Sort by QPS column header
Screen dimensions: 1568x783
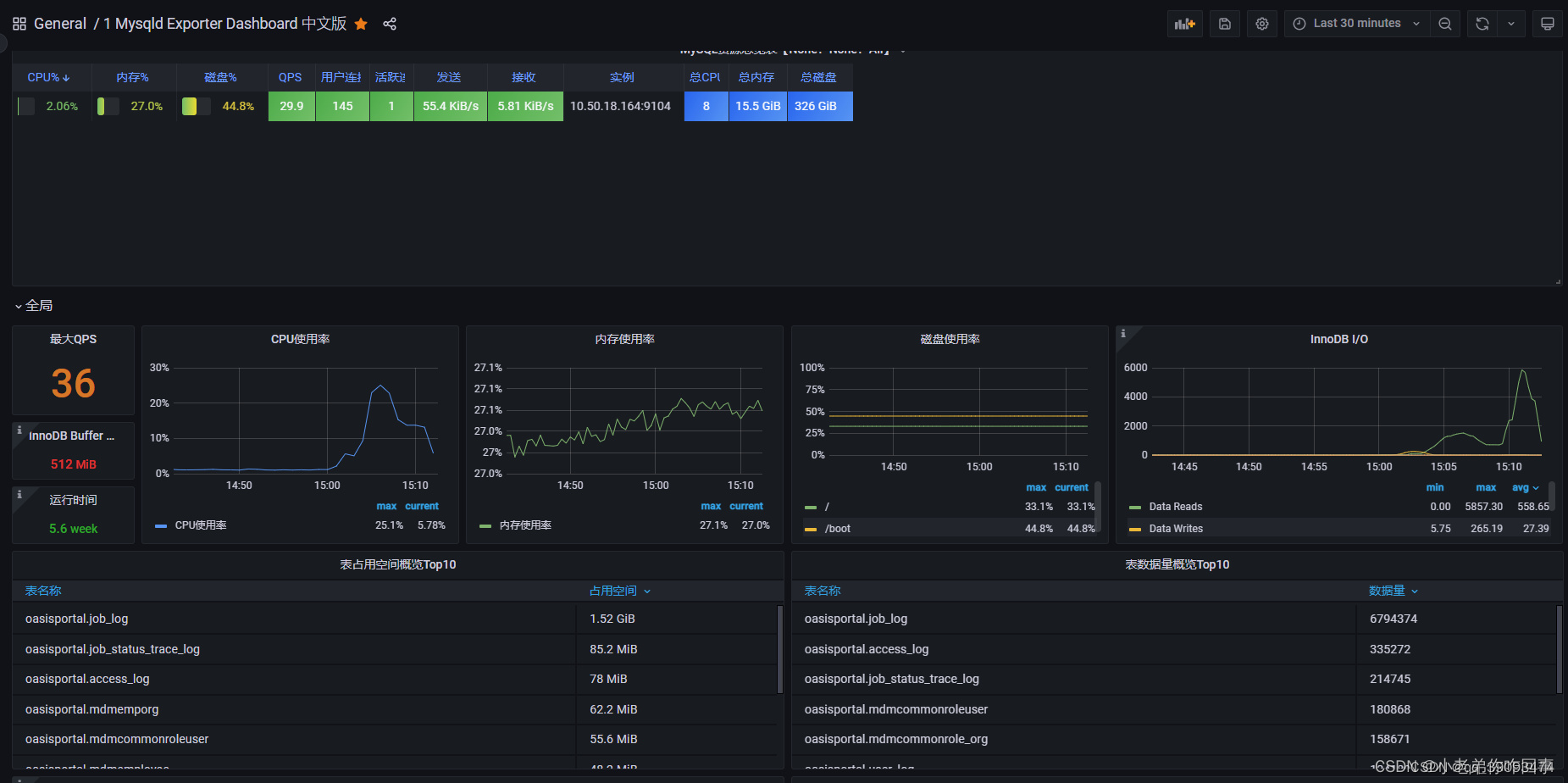click(x=291, y=77)
